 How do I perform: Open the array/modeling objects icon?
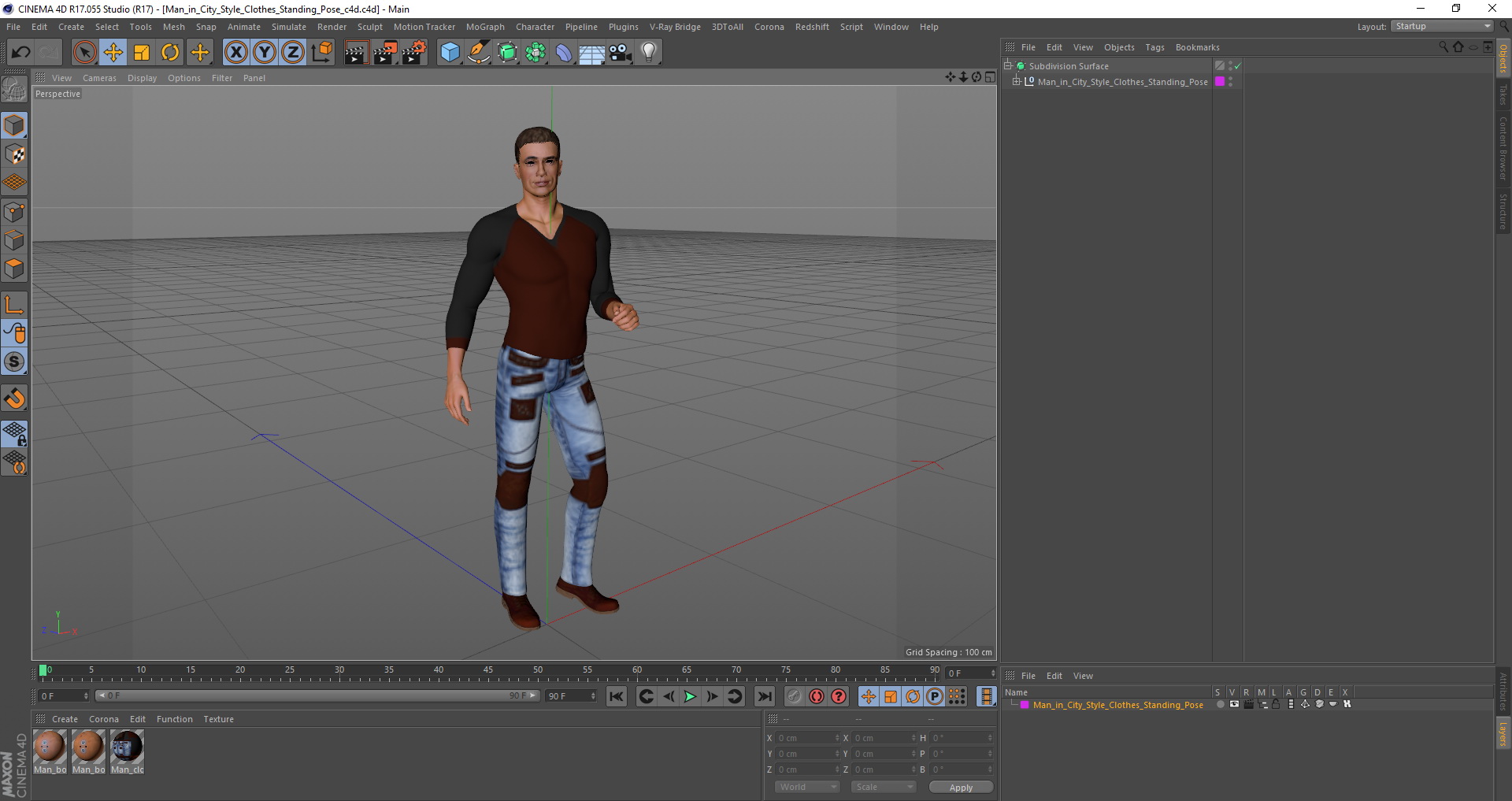pyautogui.click(x=535, y=53)
